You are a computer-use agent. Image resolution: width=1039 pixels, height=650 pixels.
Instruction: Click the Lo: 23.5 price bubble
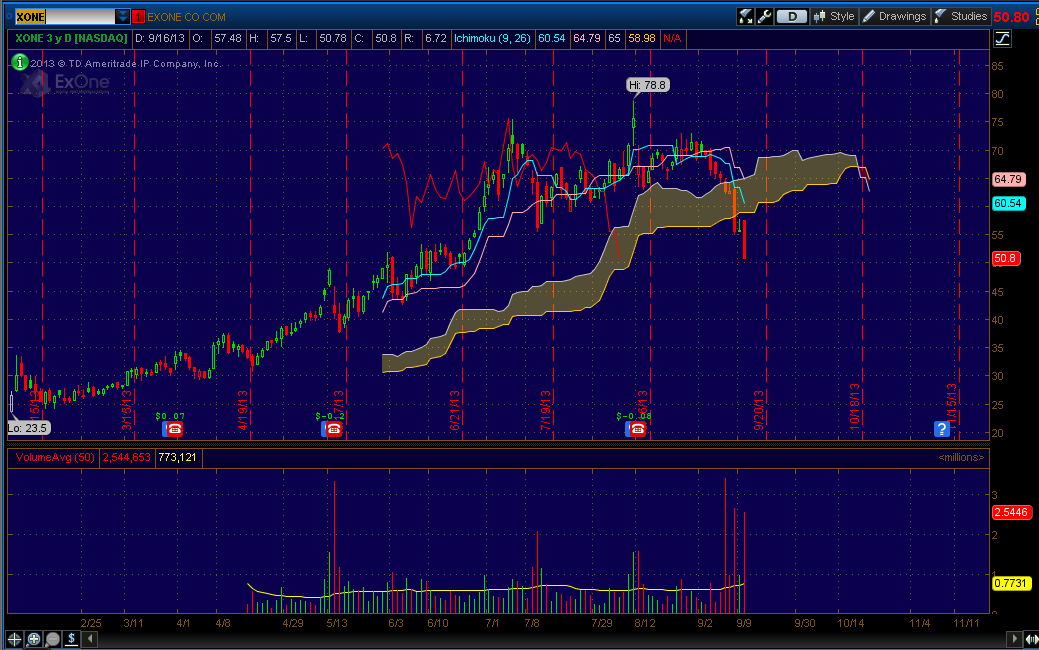[x=28, y=428]
